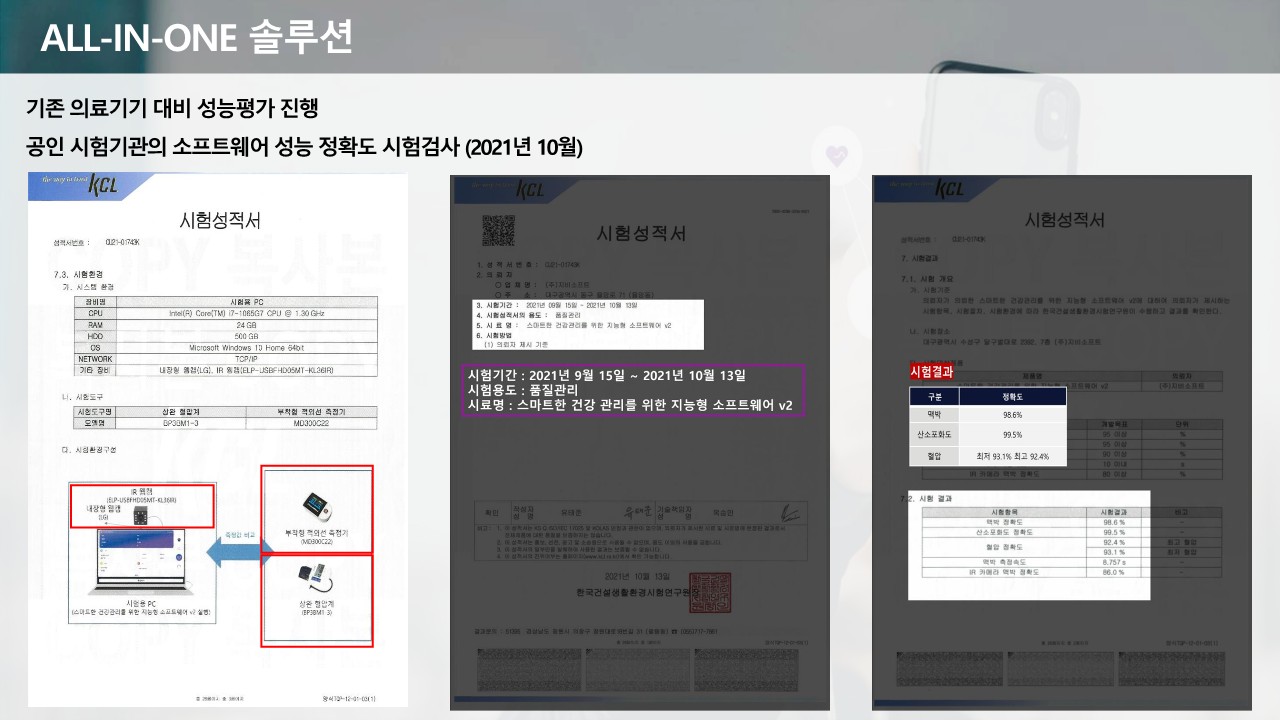The image size is (1280, 720).
Task: Click the highlighted '3. 시험기간' line on the certificate
Action: click(558, 305)
